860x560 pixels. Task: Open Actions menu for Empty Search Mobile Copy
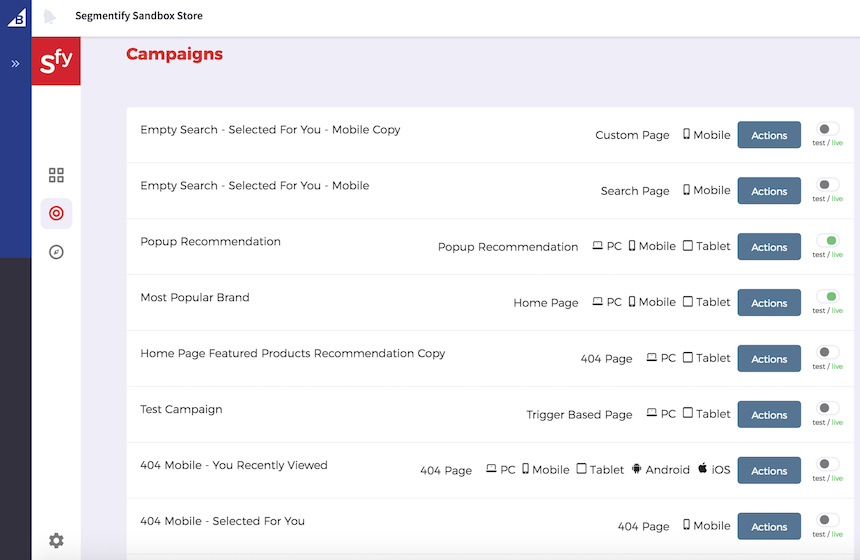tap(769, 135)
